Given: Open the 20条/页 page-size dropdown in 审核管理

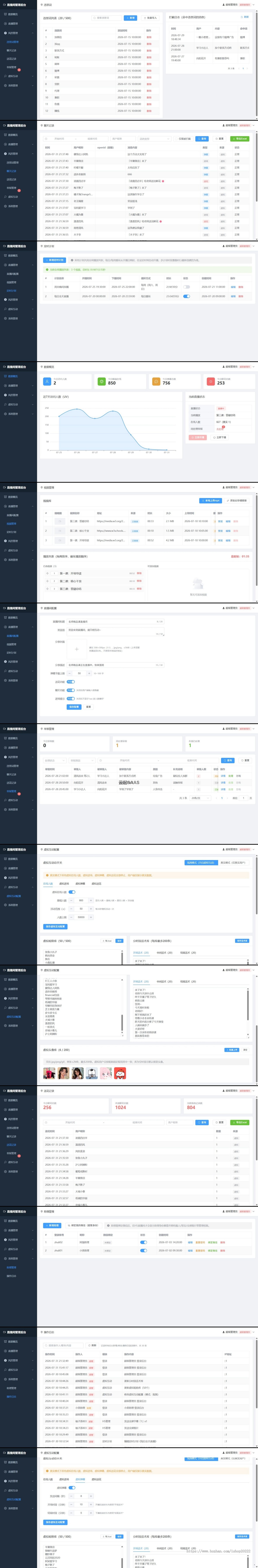Looking at the screenshot, I should (200, 798).
